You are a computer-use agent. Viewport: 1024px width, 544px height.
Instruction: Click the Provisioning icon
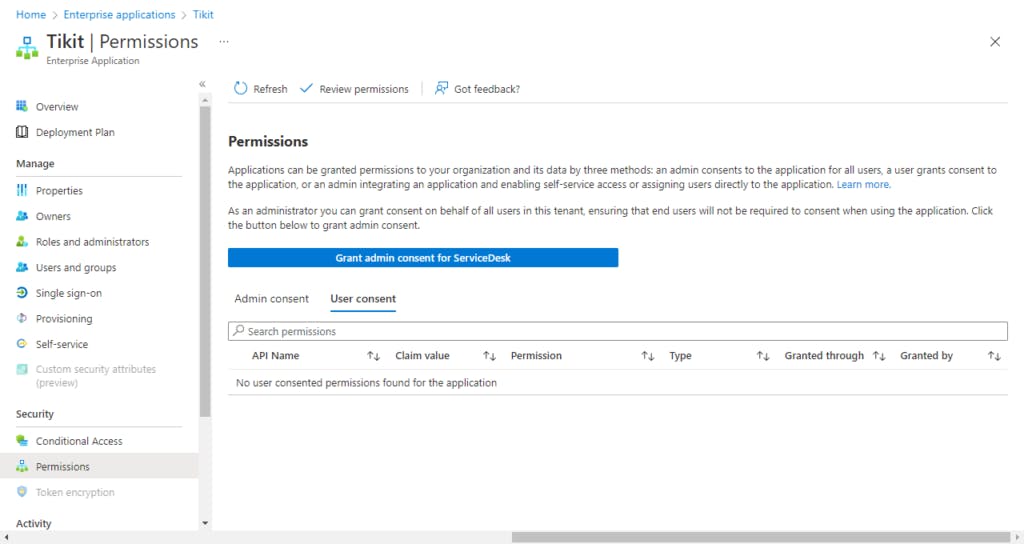click(22, 318)
